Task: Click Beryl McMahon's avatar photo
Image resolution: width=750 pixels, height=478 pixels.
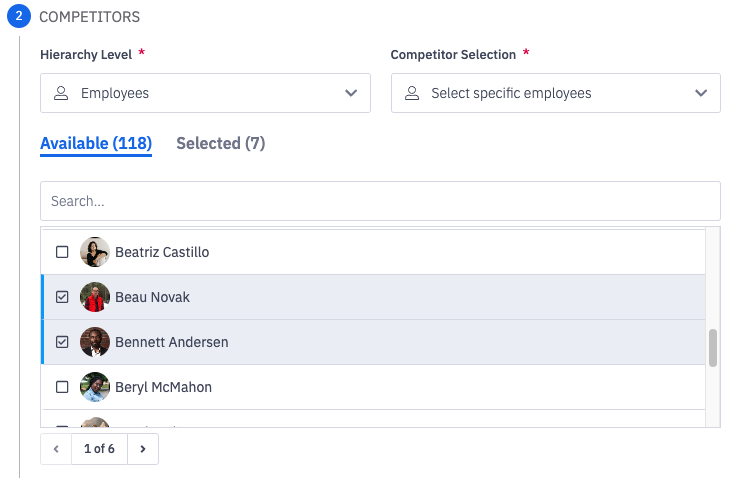Action: point(95,387)
